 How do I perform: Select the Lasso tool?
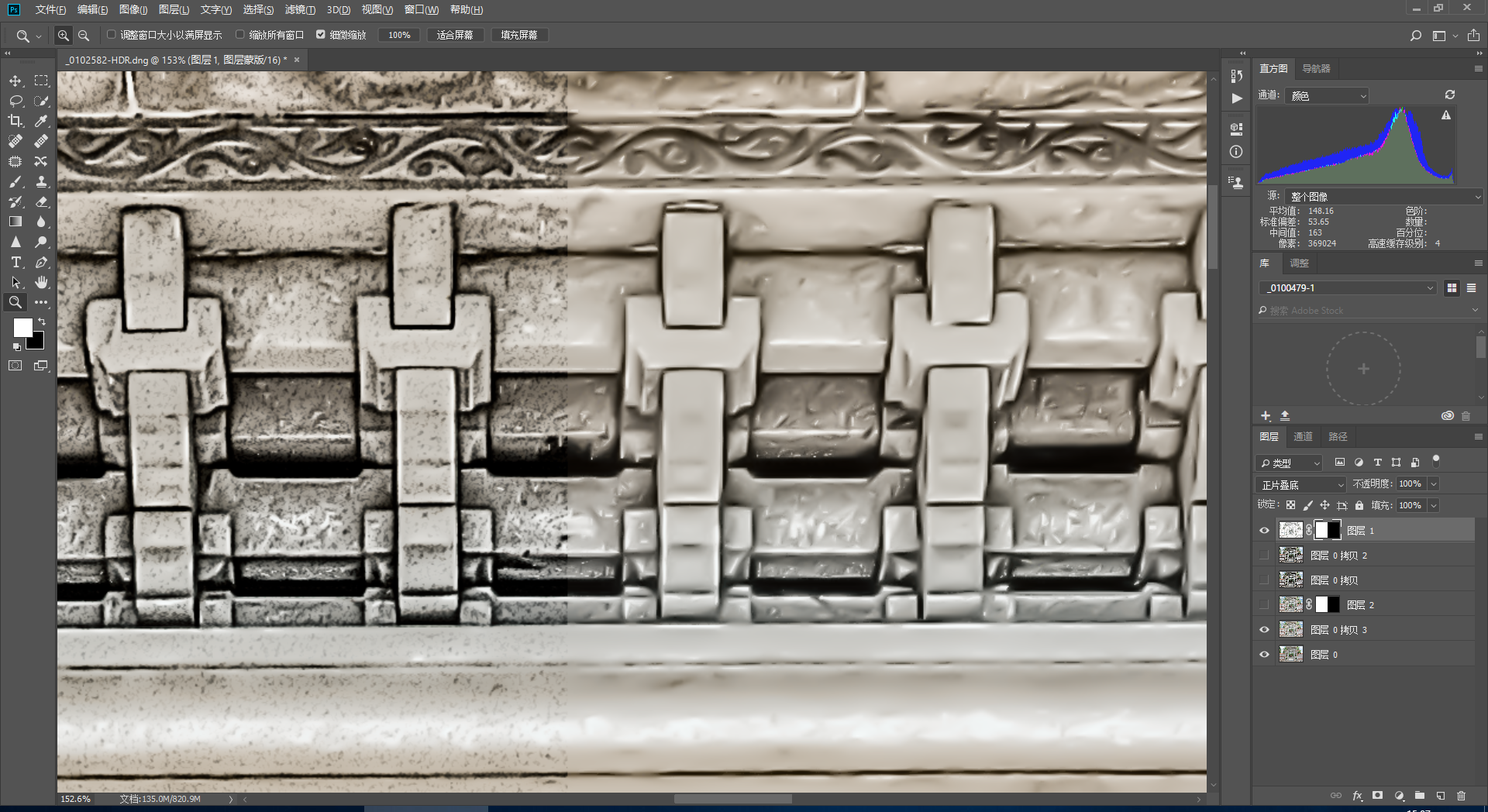coord(15,101)
